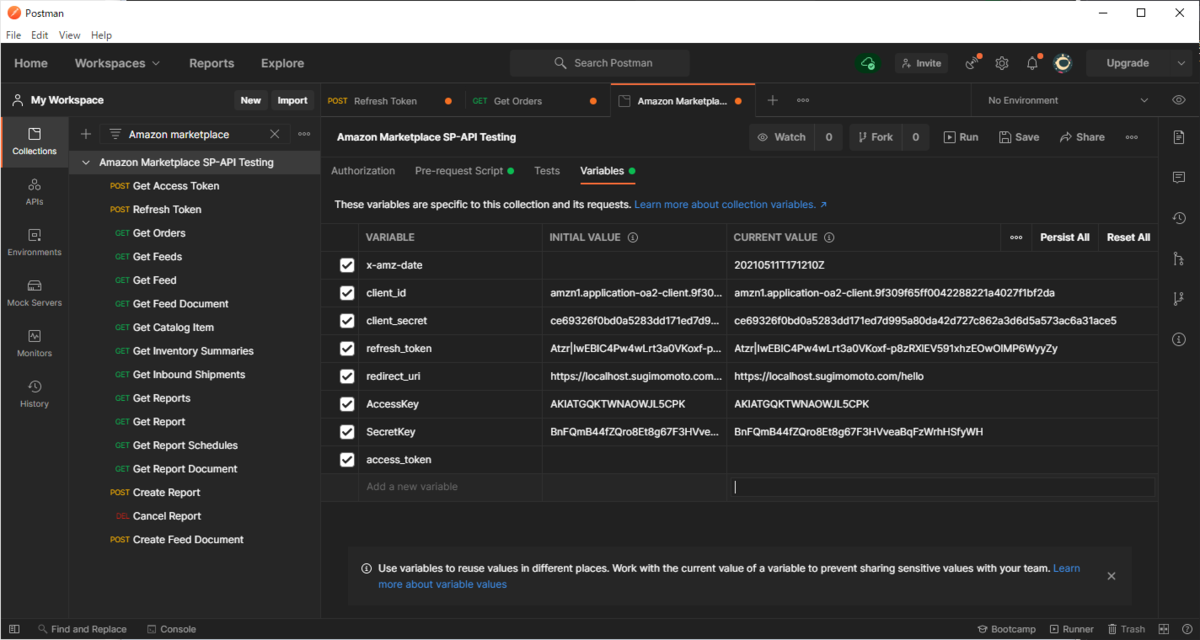Viewport: 1200px width, 640px height.
Task: Open the capture requests satellite icon
Action: coord(971,63)
